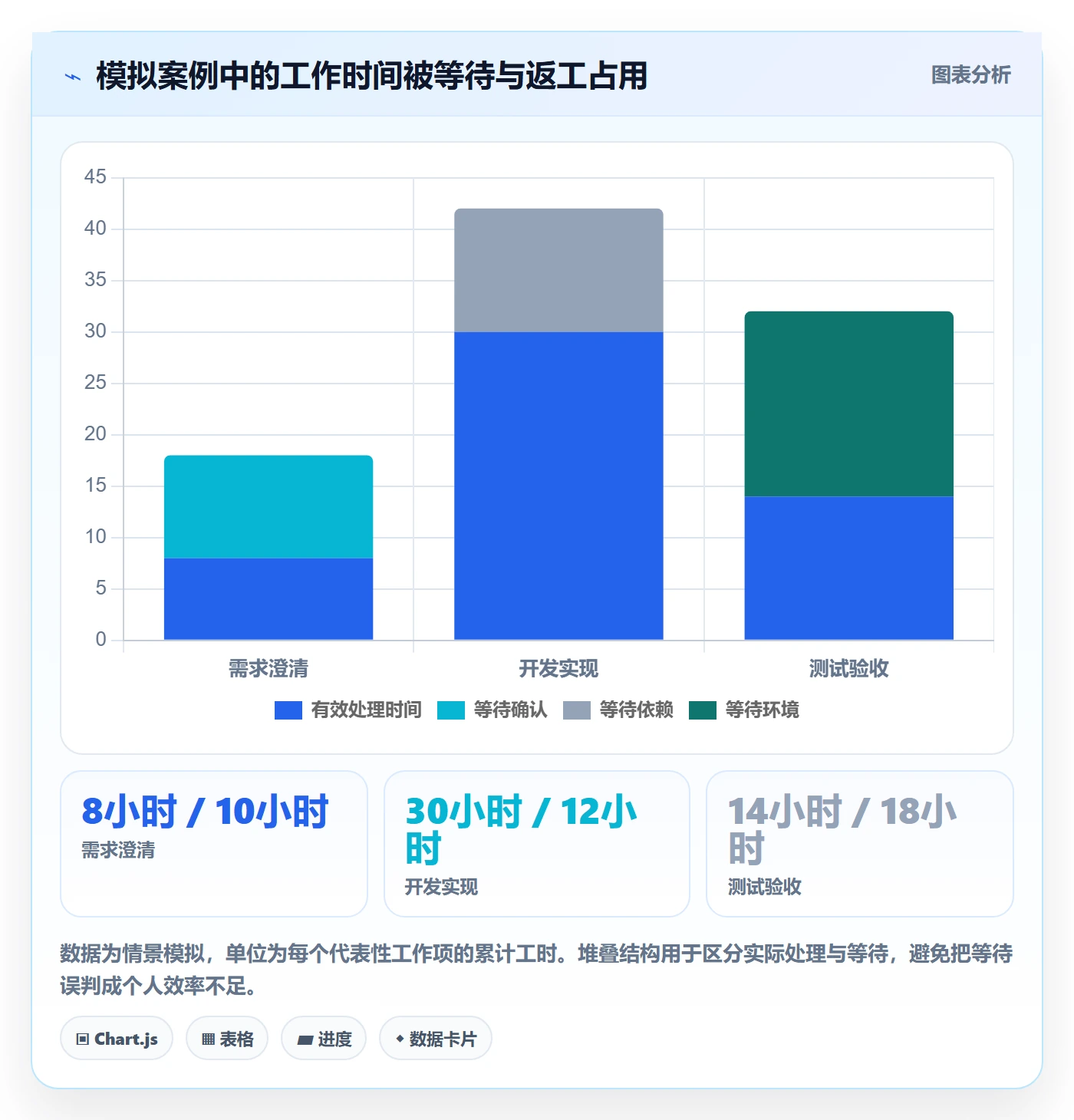The image size is (1074, 1120).
Task: Click blue segment of 需求澄清 bar
Action: [x=268, y=599]
